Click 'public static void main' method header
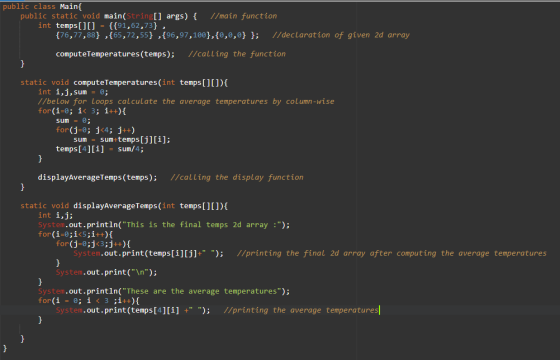Image resolution: width=560 pixels, height=360 pixels. [109, 16]
